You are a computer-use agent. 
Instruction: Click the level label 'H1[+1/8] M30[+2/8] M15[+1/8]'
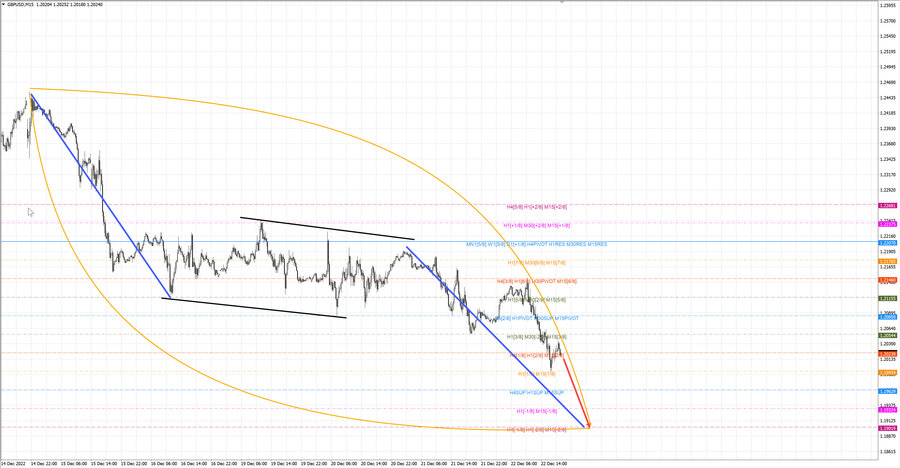(x=537, y=226)
